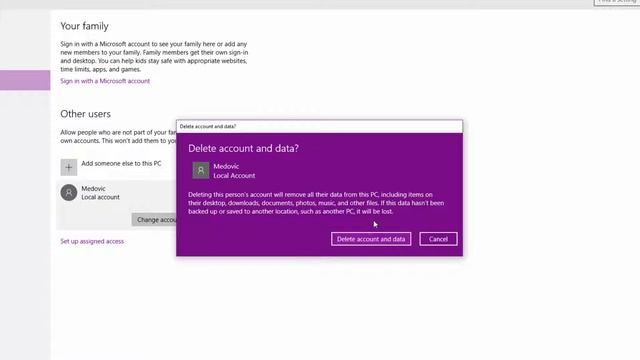Click the Change account type button
The image size is (640, 360).
[154, 220]
